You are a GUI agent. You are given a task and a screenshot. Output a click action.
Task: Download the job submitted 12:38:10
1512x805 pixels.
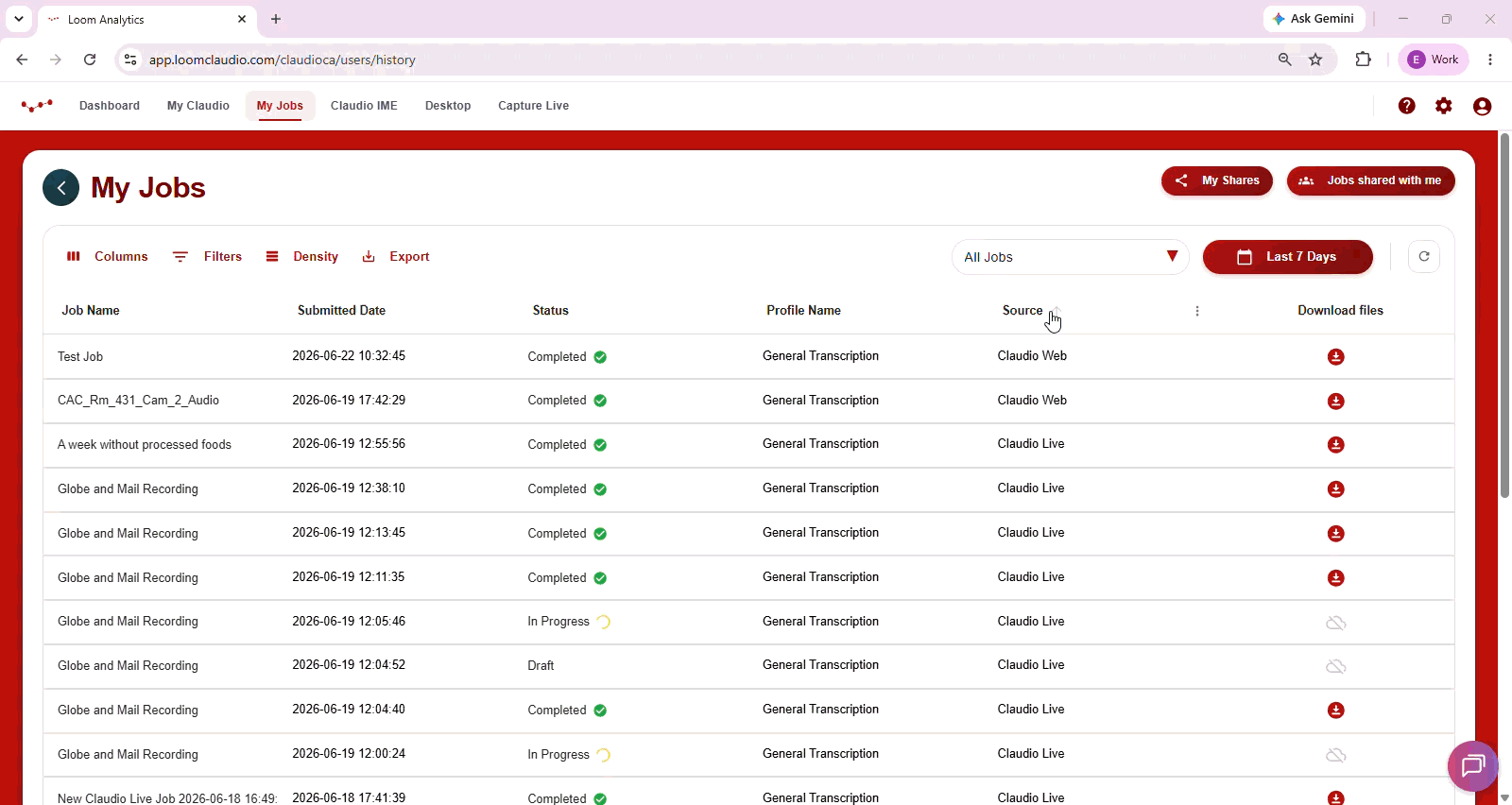pos(1335,489)
